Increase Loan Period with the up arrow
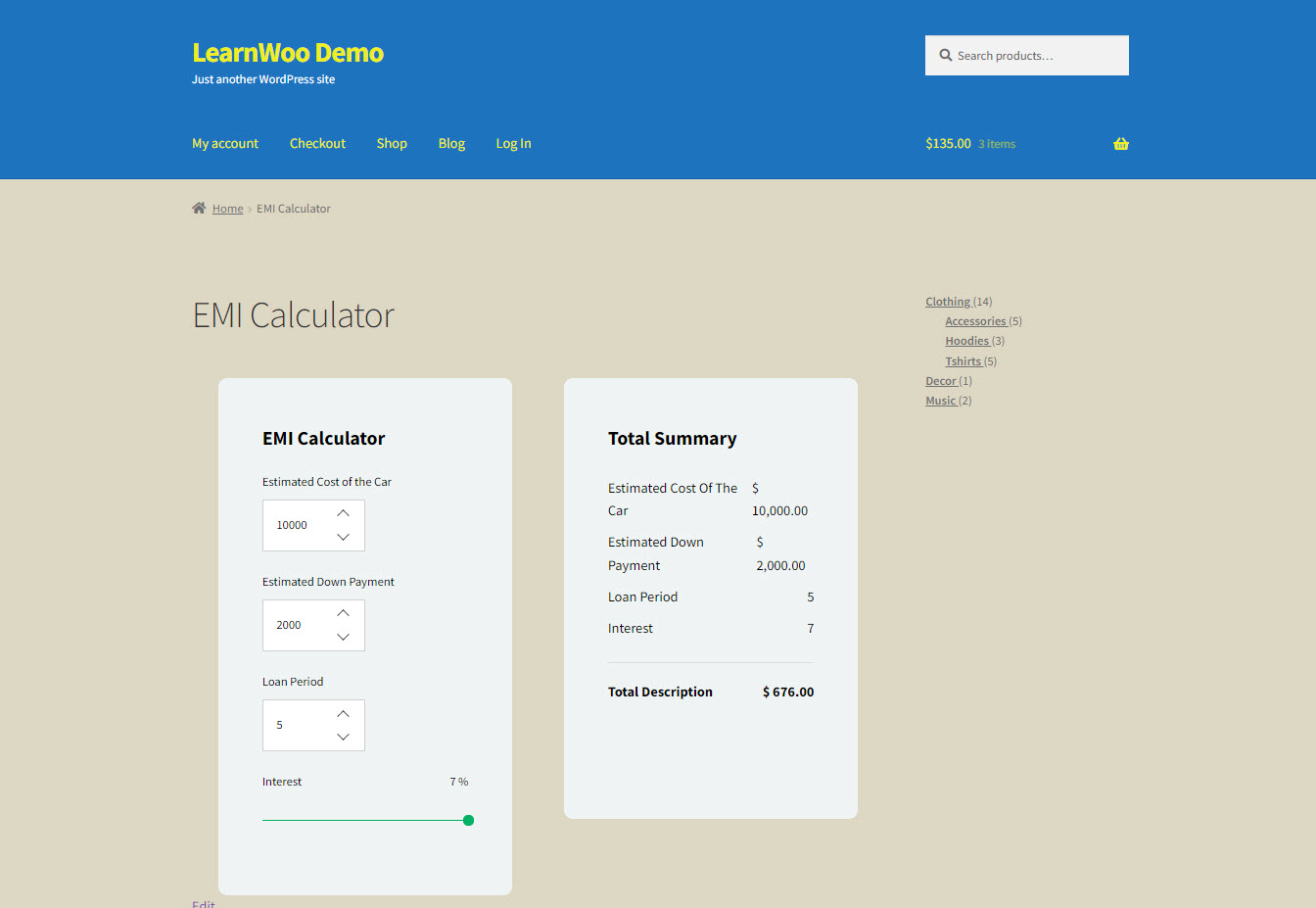This screenshot has width=1316, height=908. [343, 712]
